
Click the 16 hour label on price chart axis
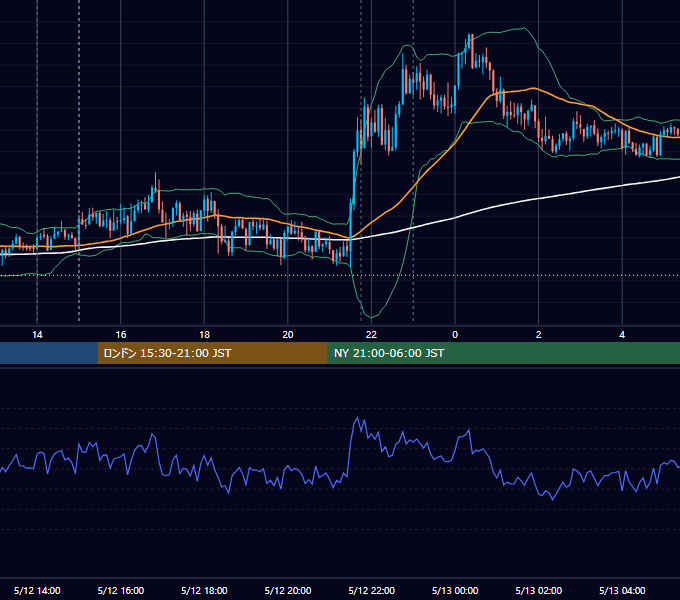(121, 335)
